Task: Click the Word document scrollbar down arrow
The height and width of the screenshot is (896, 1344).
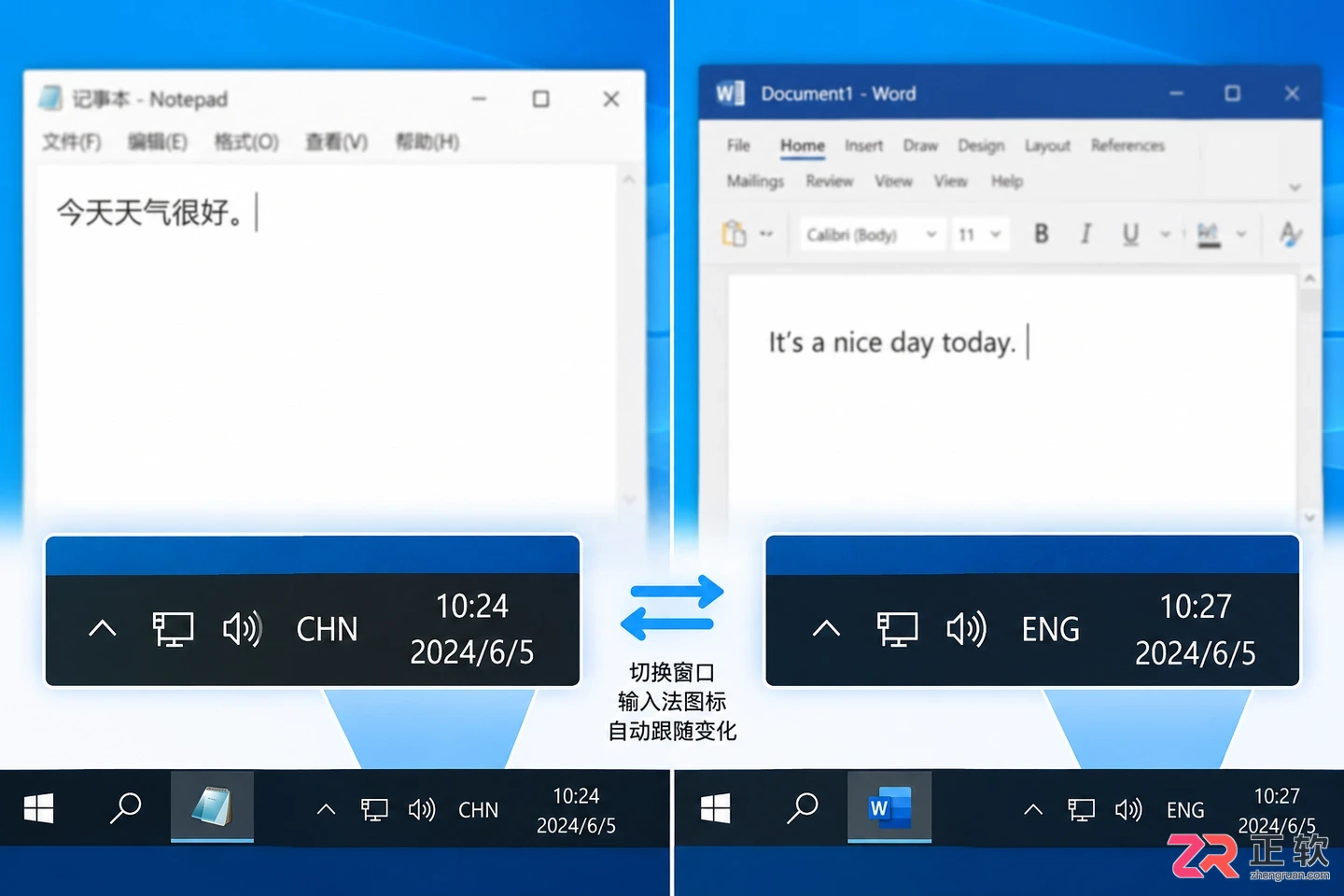Action: tap(1309, 516)
